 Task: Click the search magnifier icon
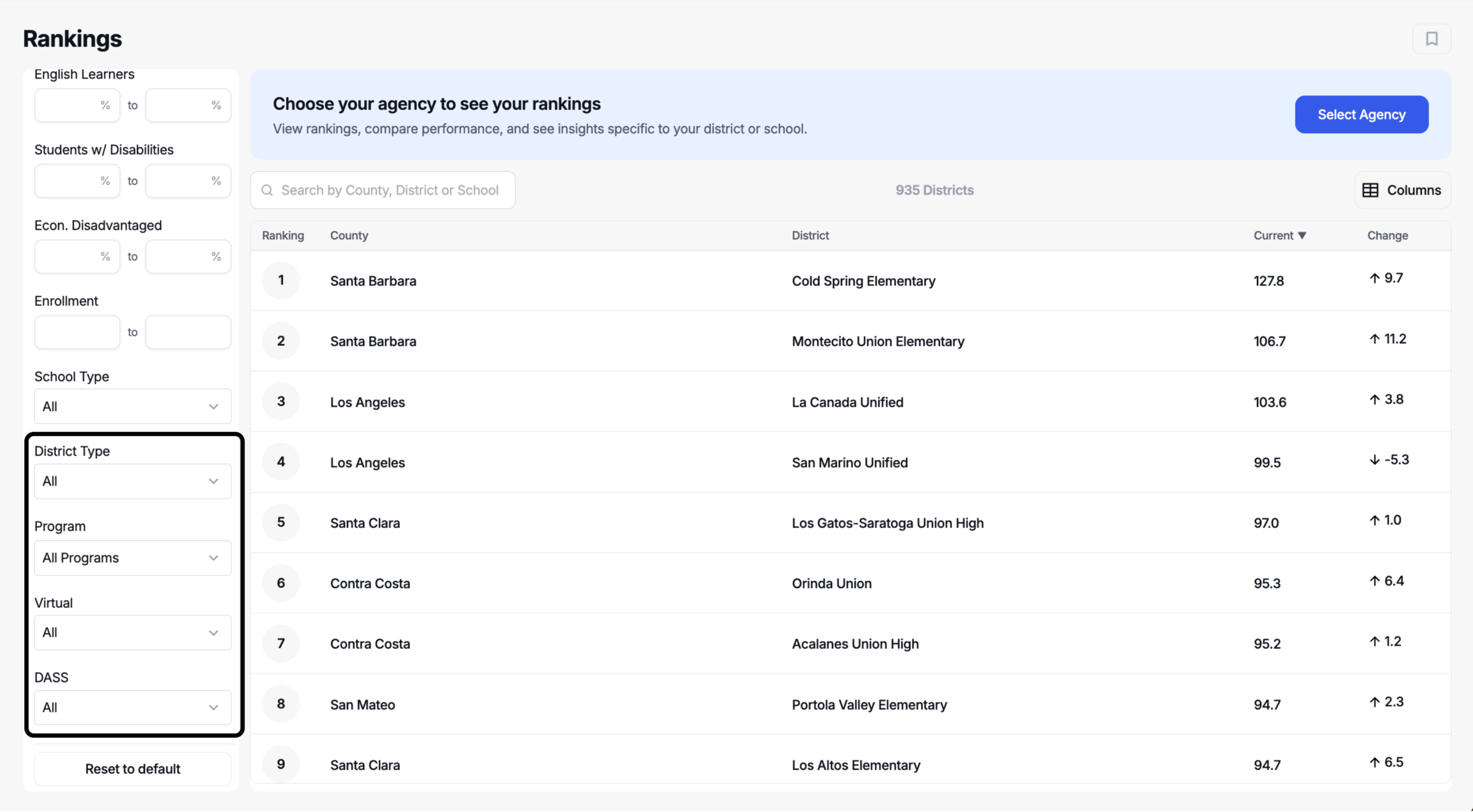pyautogui.click(x=267, y=190)
